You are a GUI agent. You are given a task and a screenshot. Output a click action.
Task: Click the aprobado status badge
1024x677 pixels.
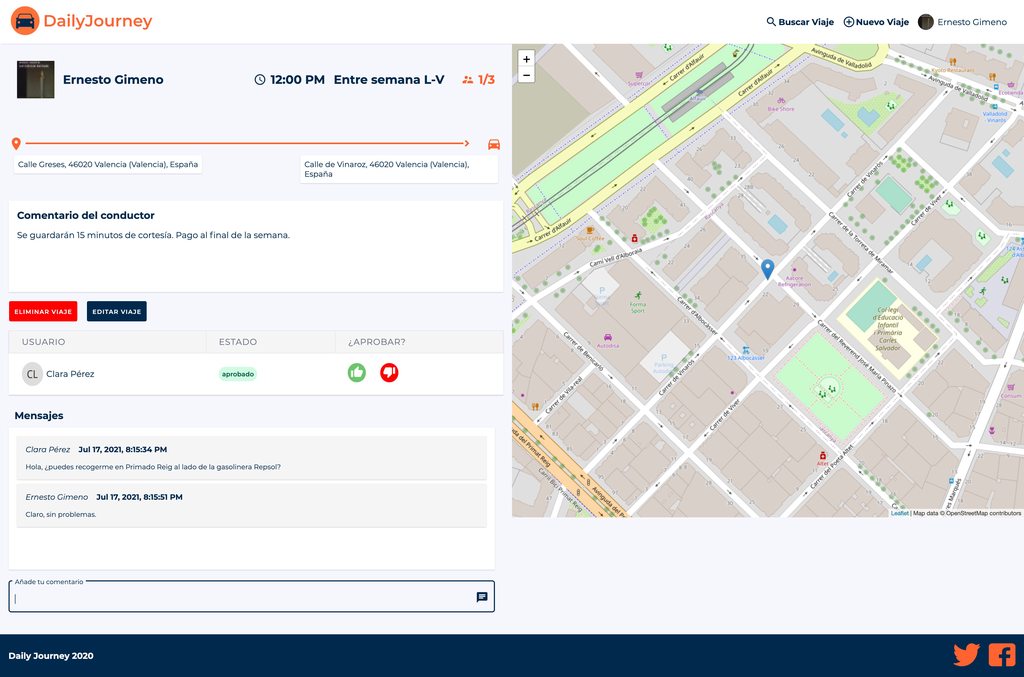(238, 374)
